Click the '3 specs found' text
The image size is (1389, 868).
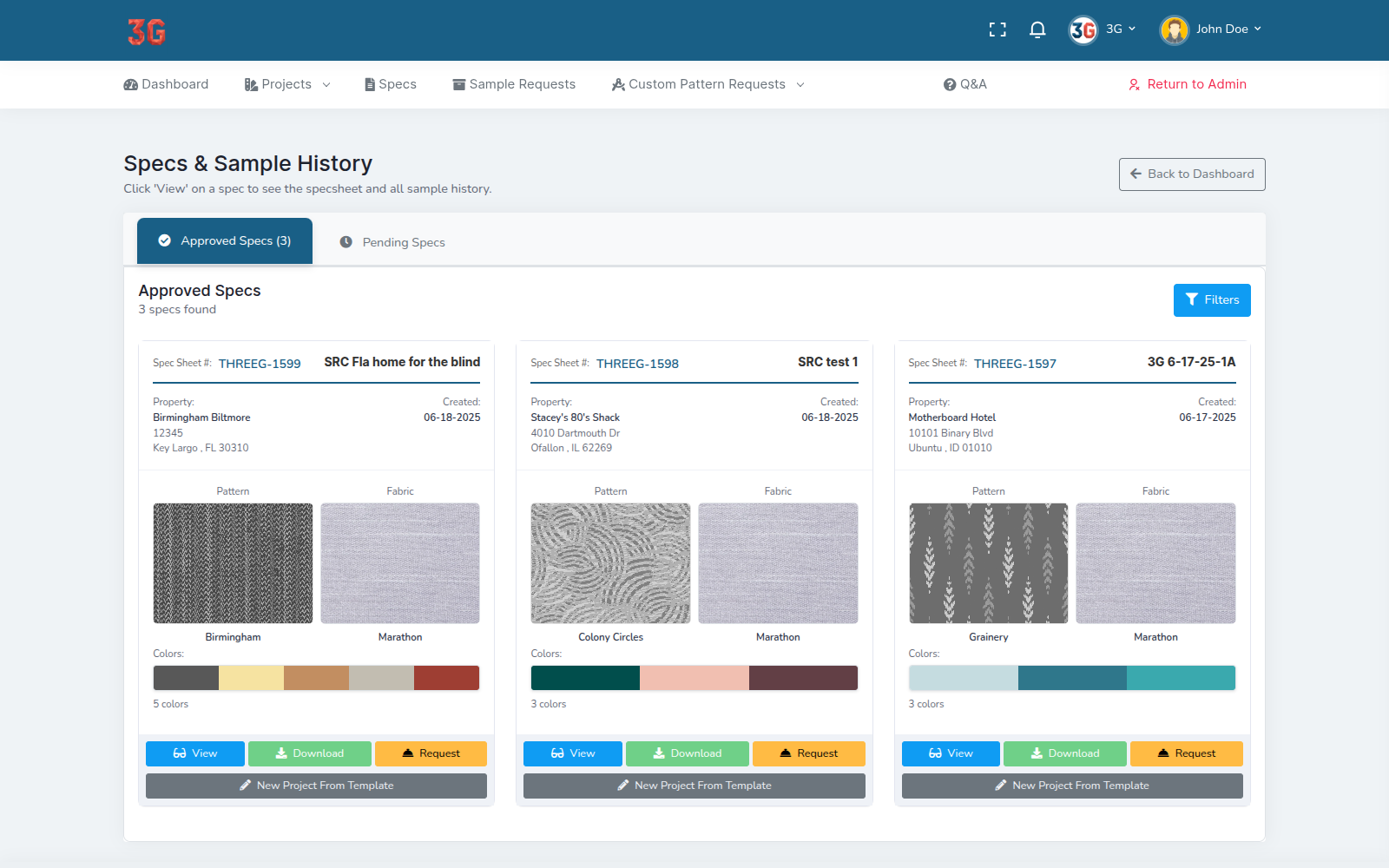(177, 310)
